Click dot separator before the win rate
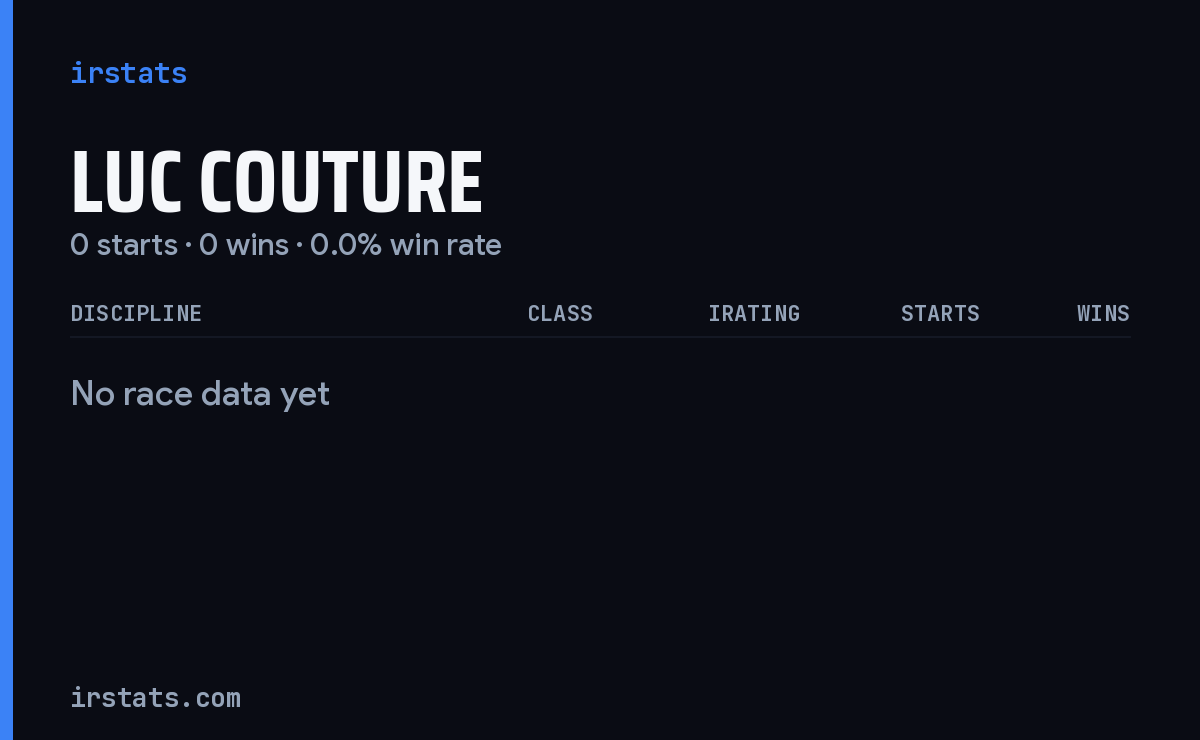This screenshot has width=1200, height=740. pyautogui.click(x=299, y=246)
